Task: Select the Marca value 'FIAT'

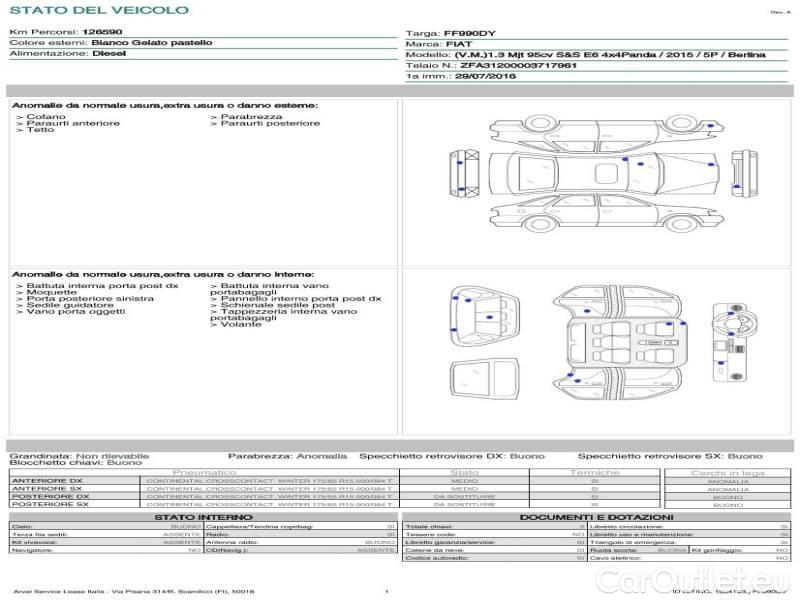Action: tap(459, 44)
